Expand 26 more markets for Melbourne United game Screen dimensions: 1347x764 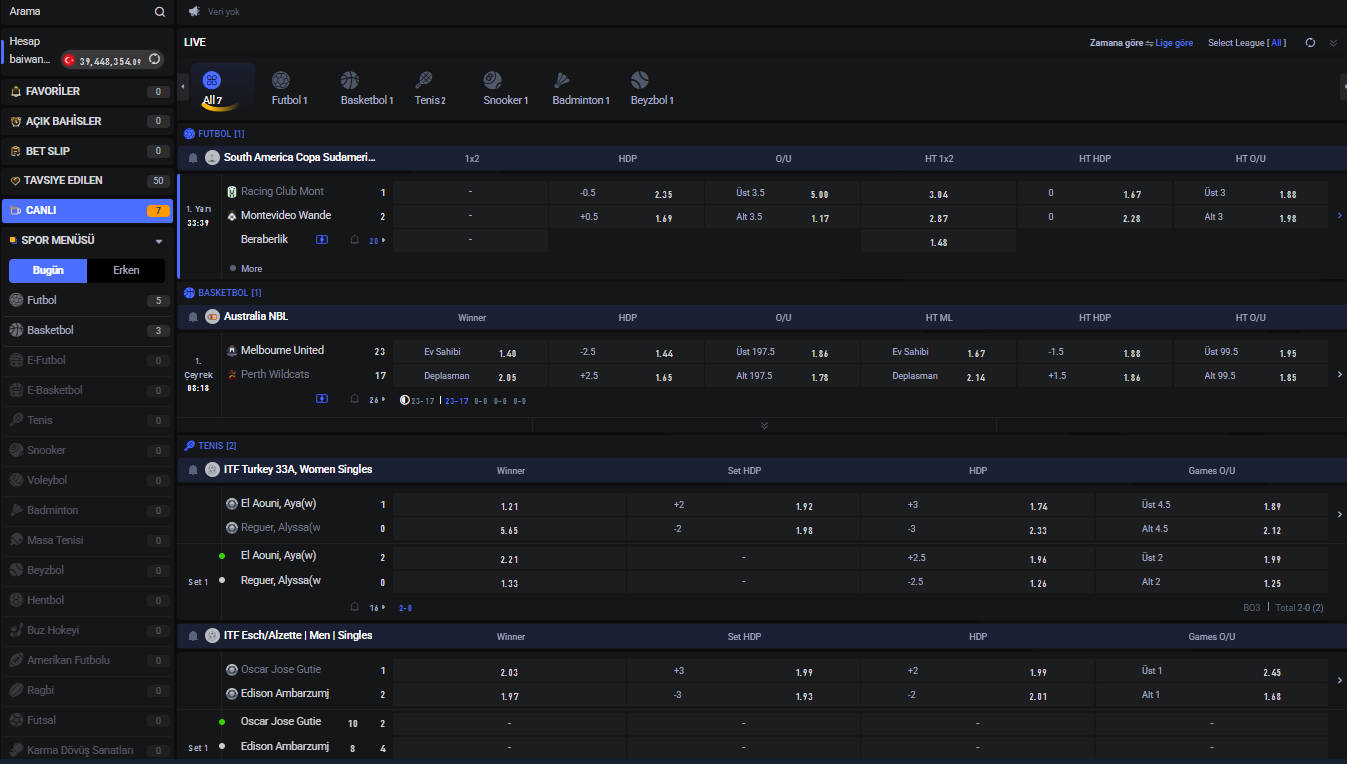tap(377, 400)
